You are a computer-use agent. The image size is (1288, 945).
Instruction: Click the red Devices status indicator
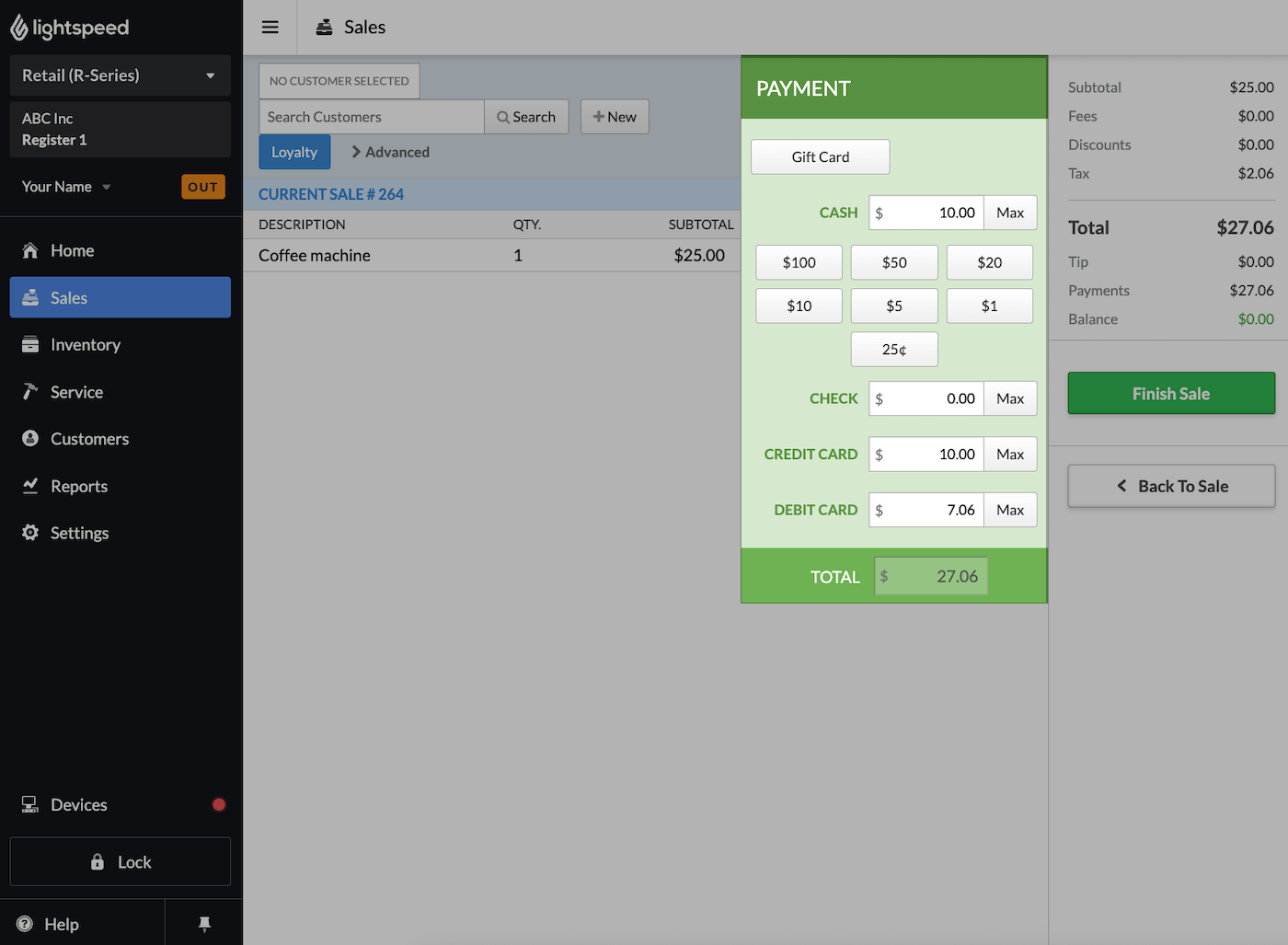[x=219, y=805]
